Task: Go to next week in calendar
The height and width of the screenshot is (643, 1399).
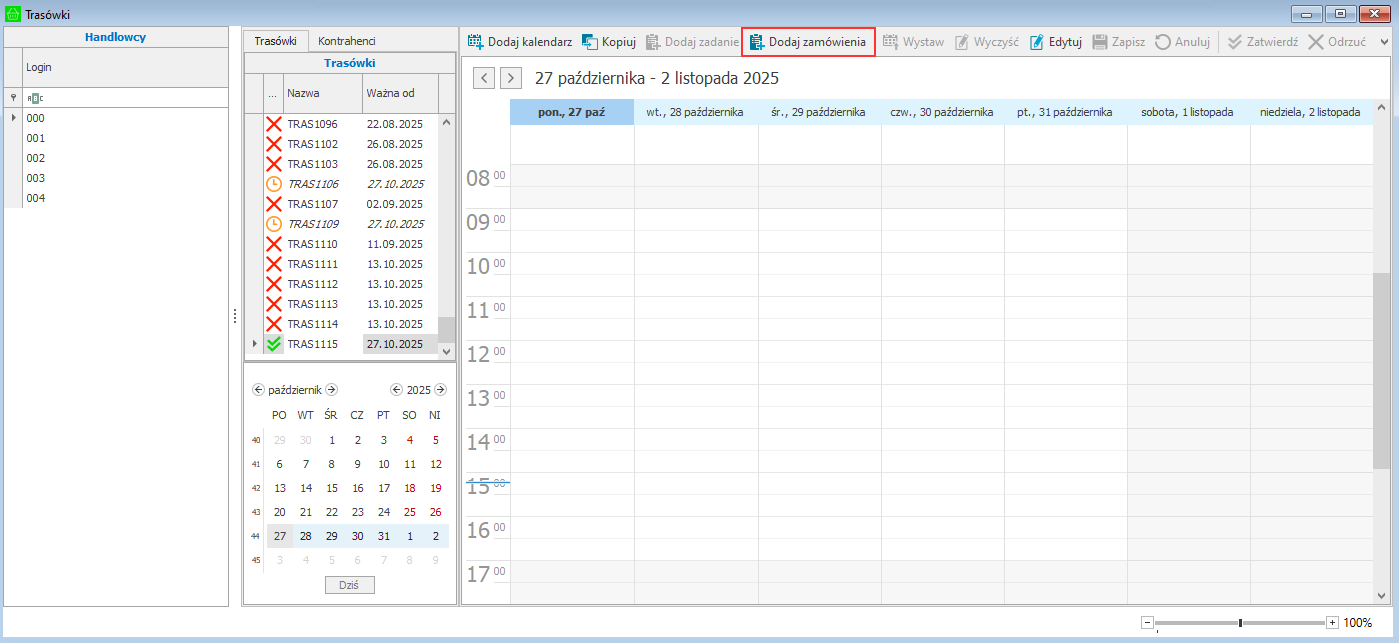Action: click(x=511, y=78)
